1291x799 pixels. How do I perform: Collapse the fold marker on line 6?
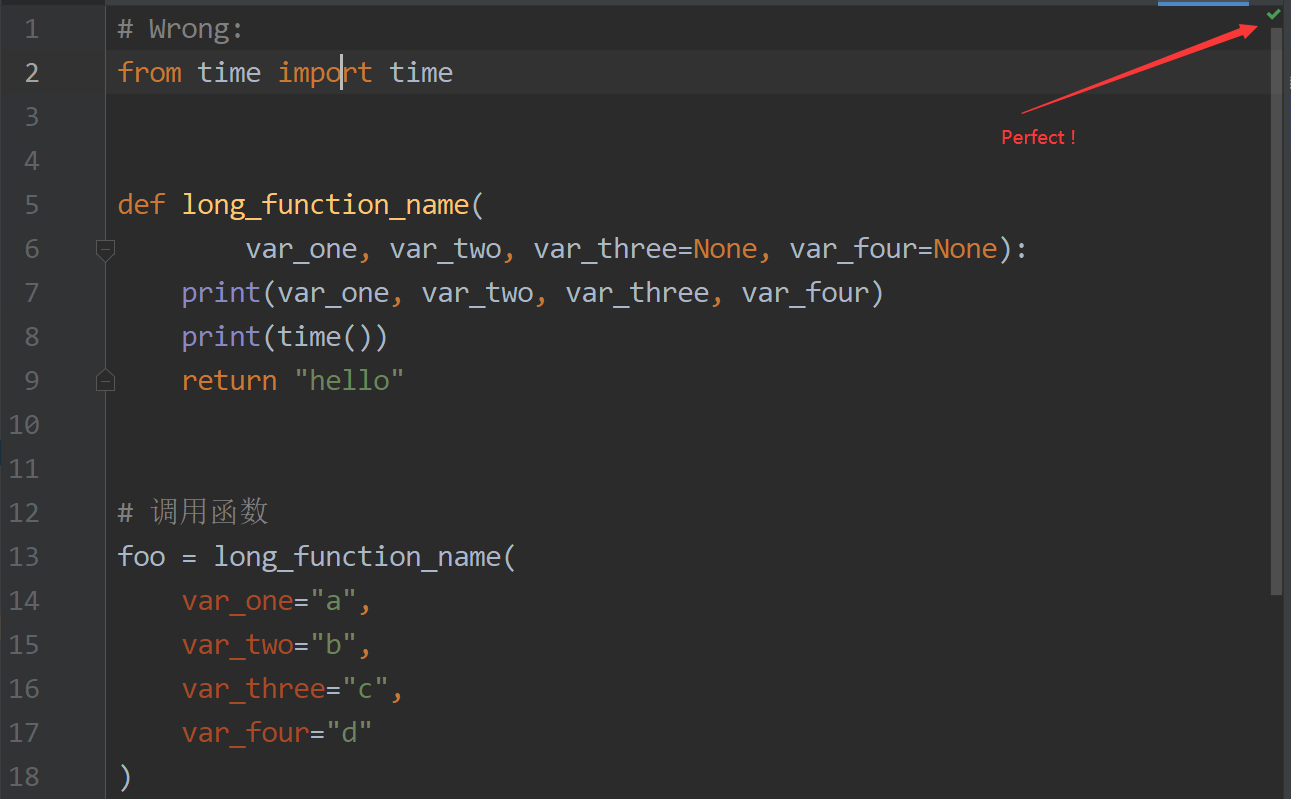click(x=105, y=250)
